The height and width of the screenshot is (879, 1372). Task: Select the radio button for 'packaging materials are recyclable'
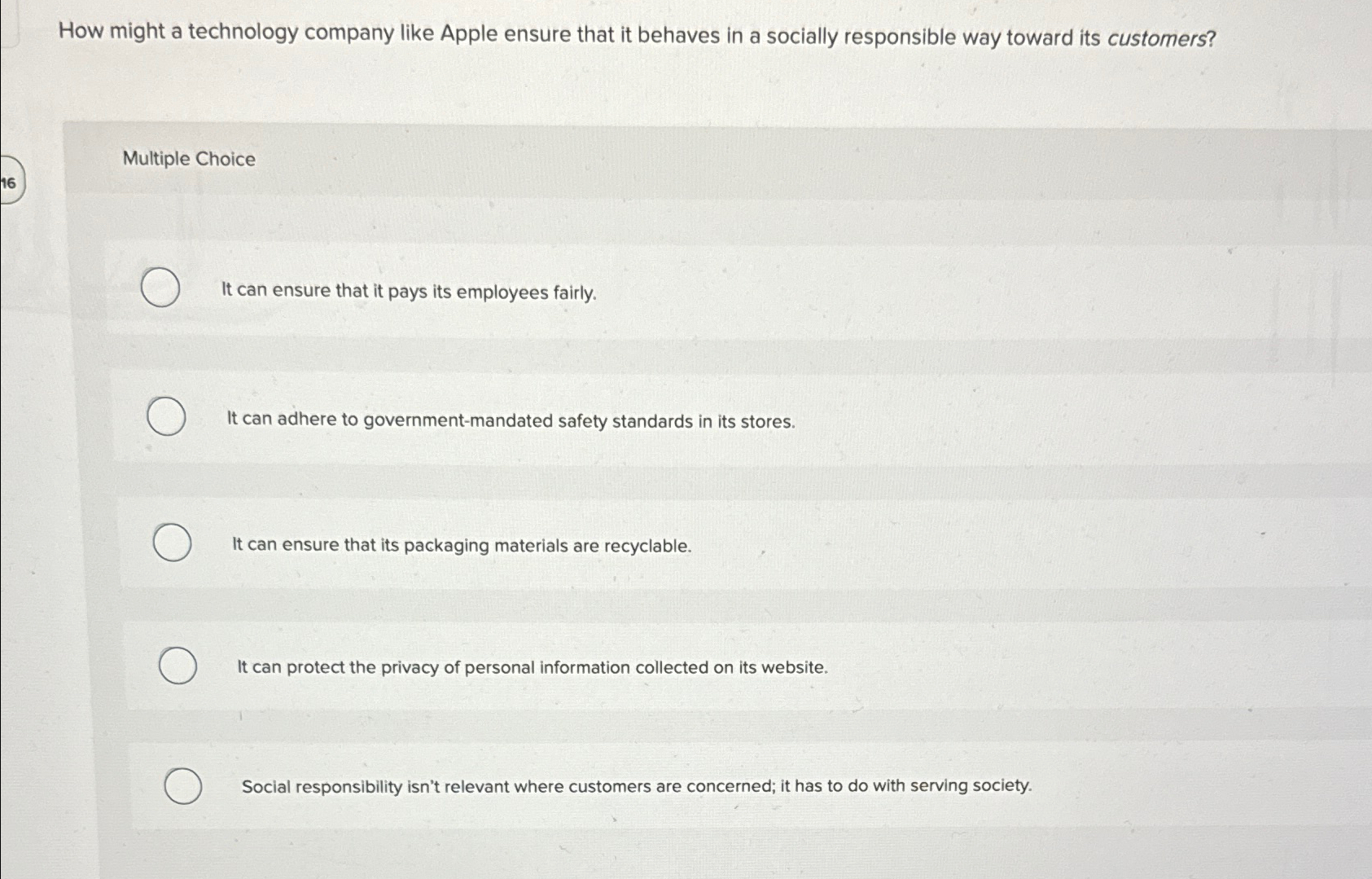coord(173,543)
